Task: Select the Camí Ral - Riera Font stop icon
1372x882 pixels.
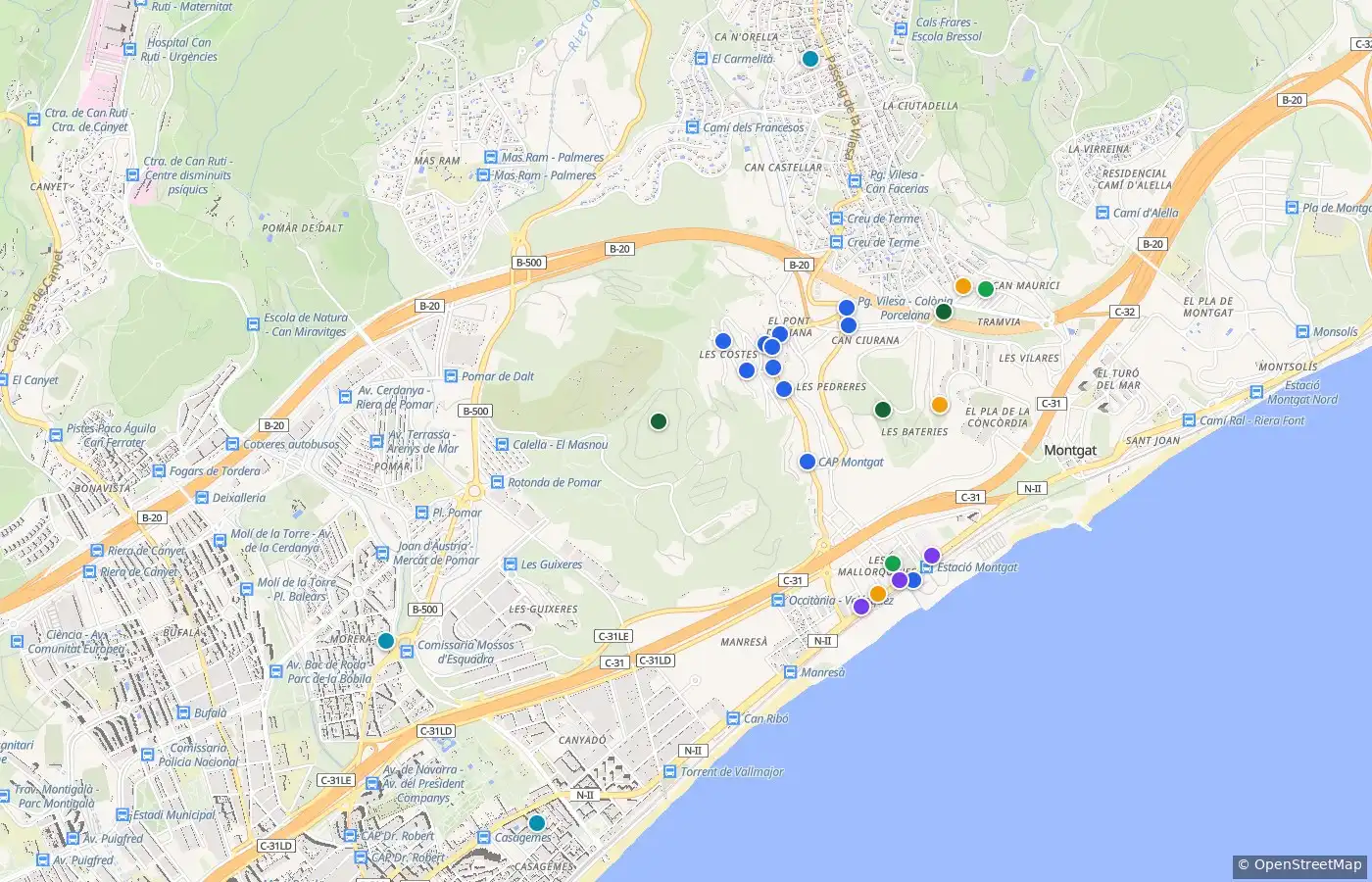Action: point(1189,420)
